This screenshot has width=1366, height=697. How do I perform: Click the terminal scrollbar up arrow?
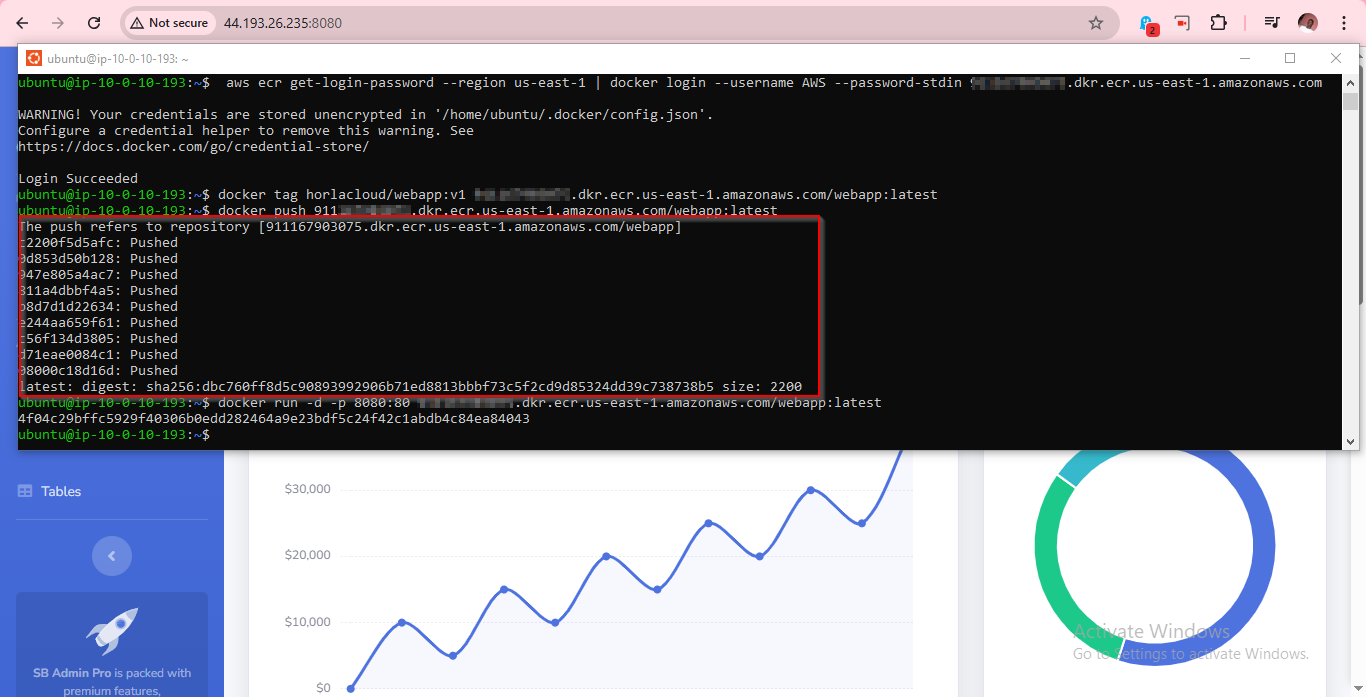[1349, 82]
